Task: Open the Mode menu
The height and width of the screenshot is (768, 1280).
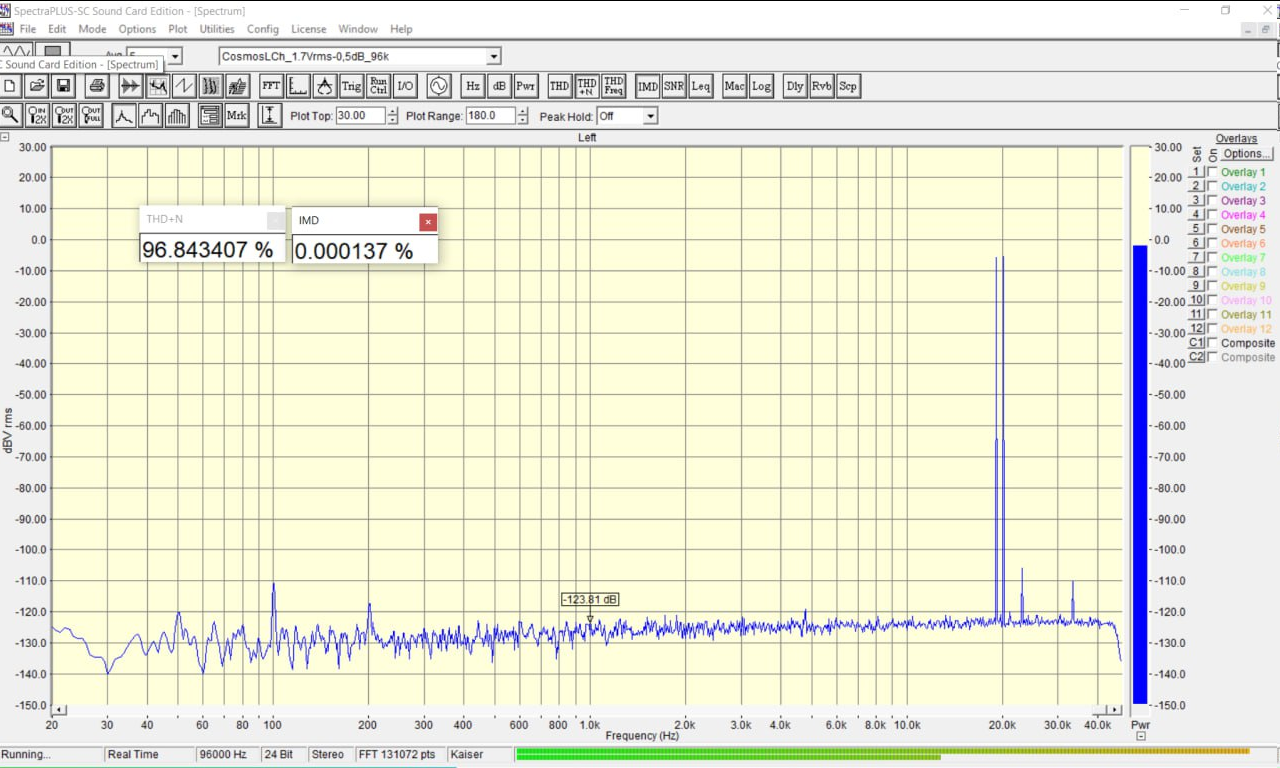Action: (92, 29)
